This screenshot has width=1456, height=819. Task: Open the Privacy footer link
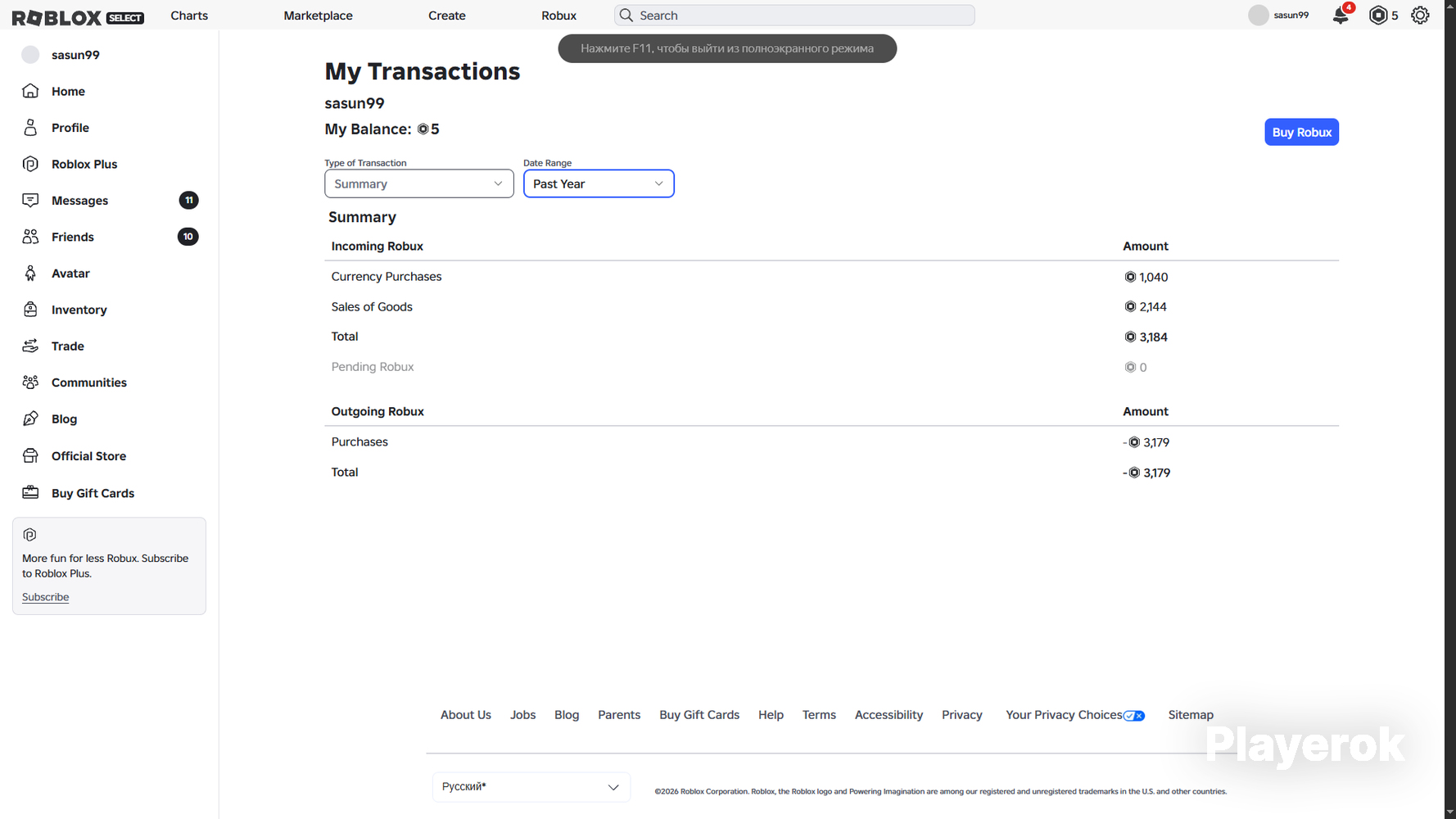962,715
